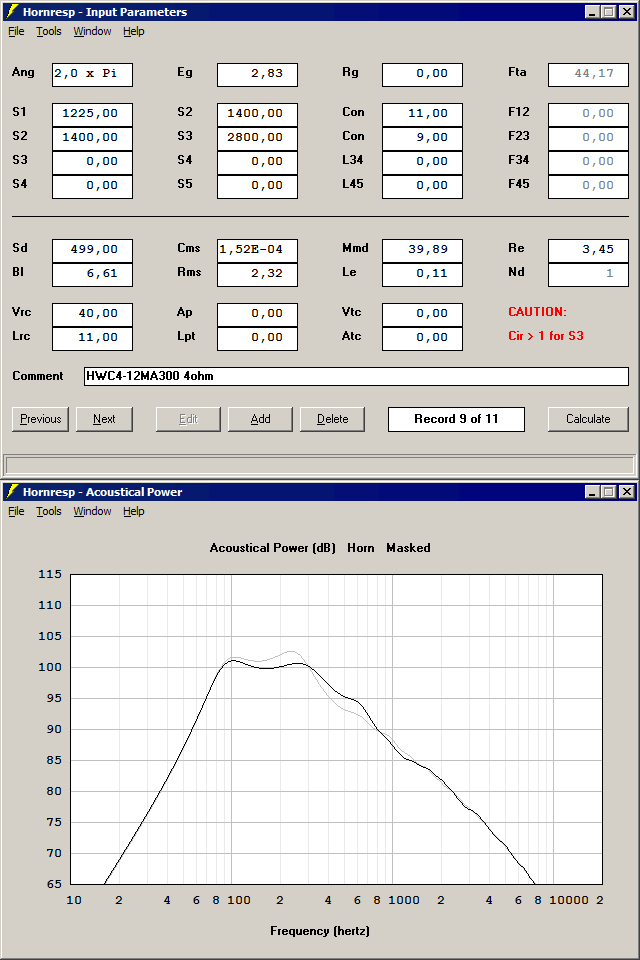640x960 pixels.
Task: Select the Eg input field
Action: coord(257,75)
